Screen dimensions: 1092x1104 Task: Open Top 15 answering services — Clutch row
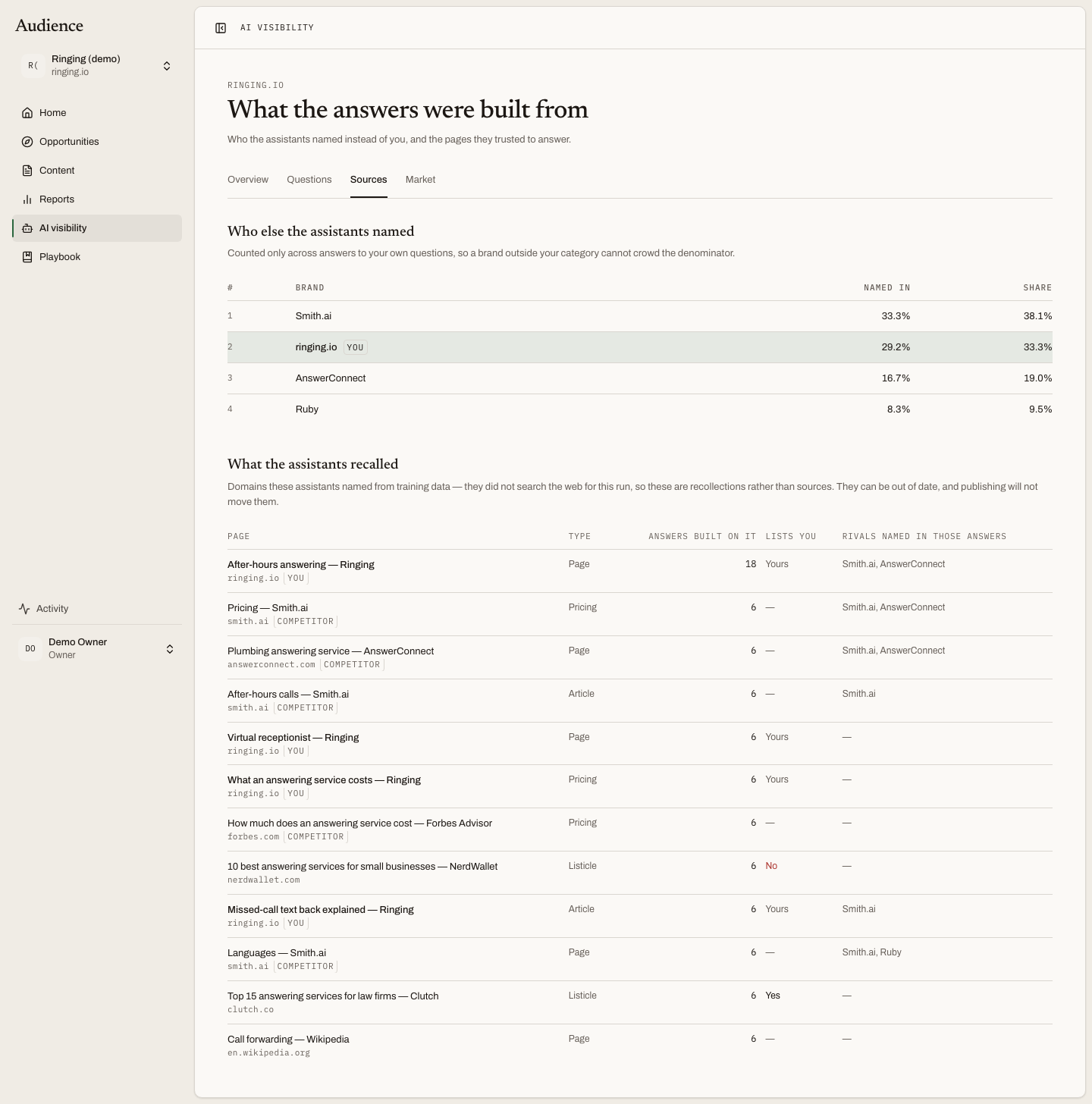(x=640, y=1002)
